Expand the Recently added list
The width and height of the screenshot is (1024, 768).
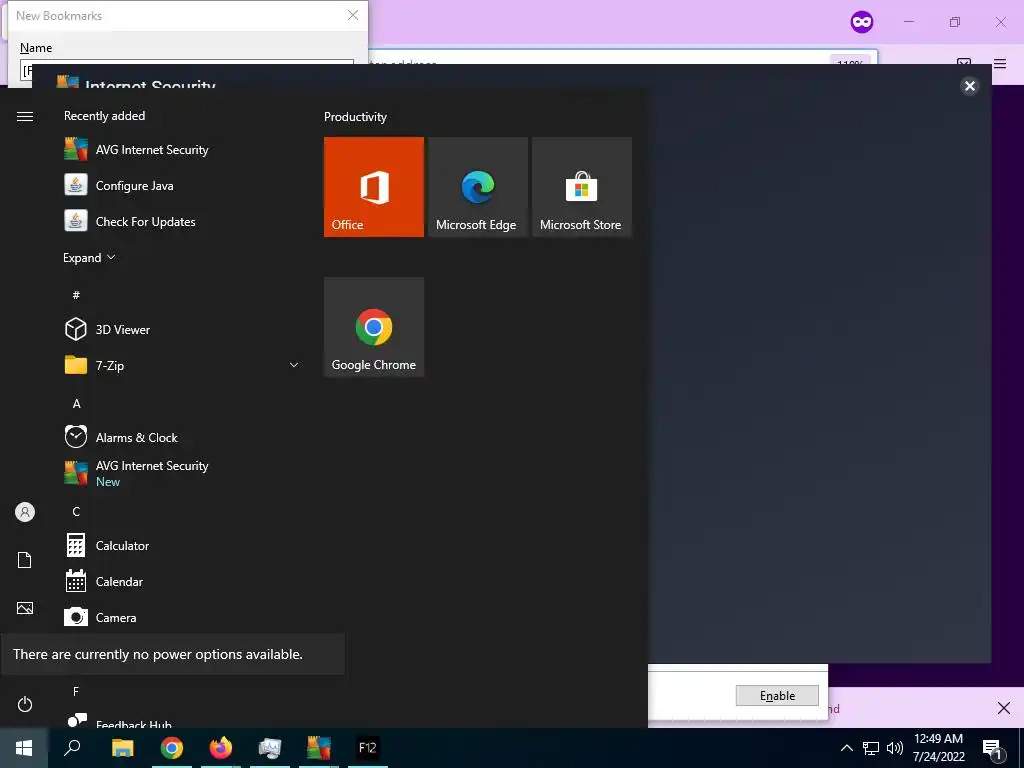(89, 257)
